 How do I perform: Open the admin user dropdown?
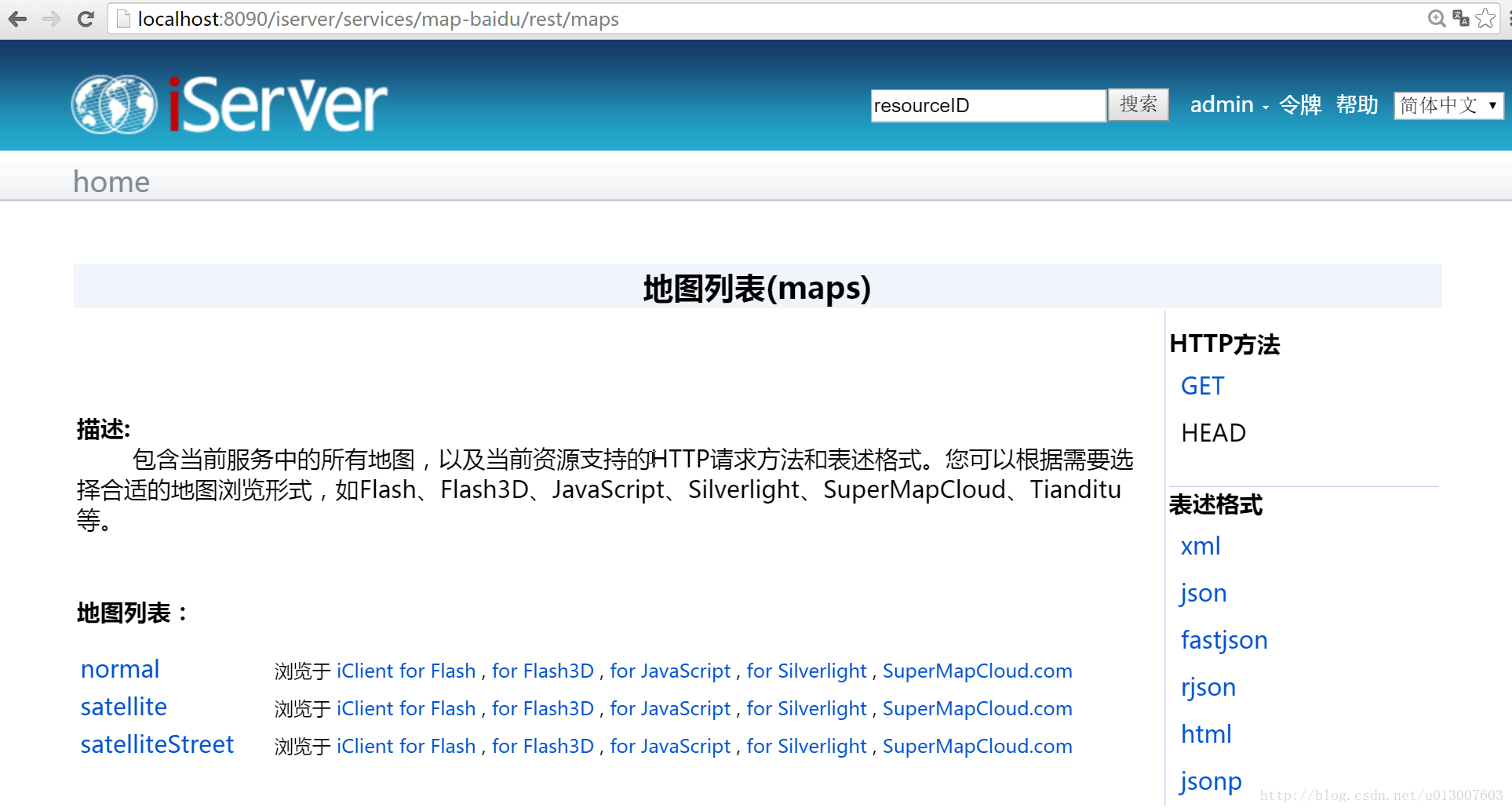[x=1229, y=104]
